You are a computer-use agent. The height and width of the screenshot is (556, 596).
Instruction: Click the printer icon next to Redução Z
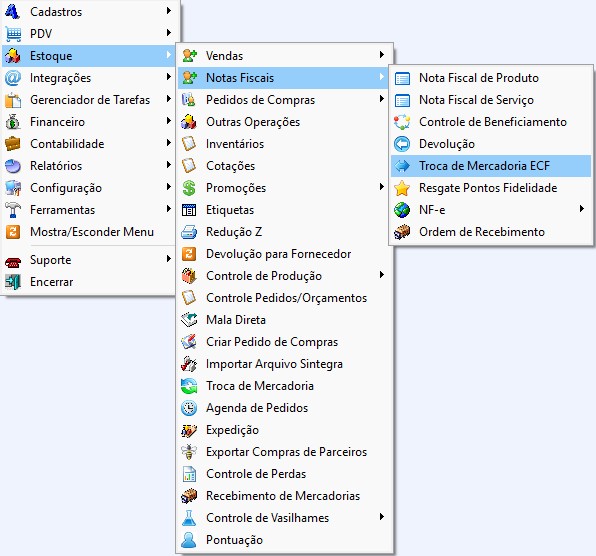point(189,232)
